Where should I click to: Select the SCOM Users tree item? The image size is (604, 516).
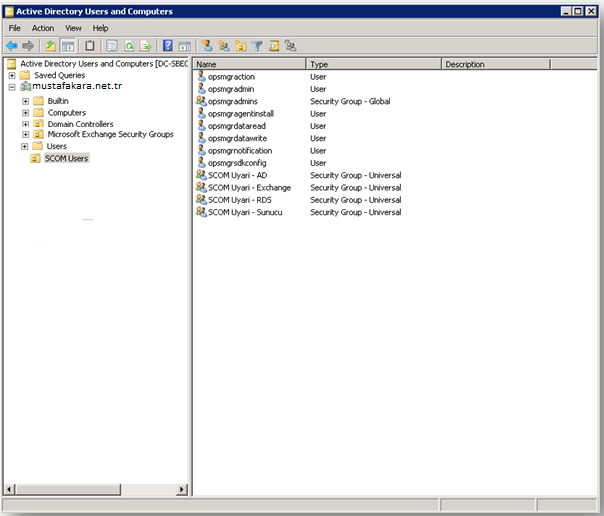[x=67, y=158]
